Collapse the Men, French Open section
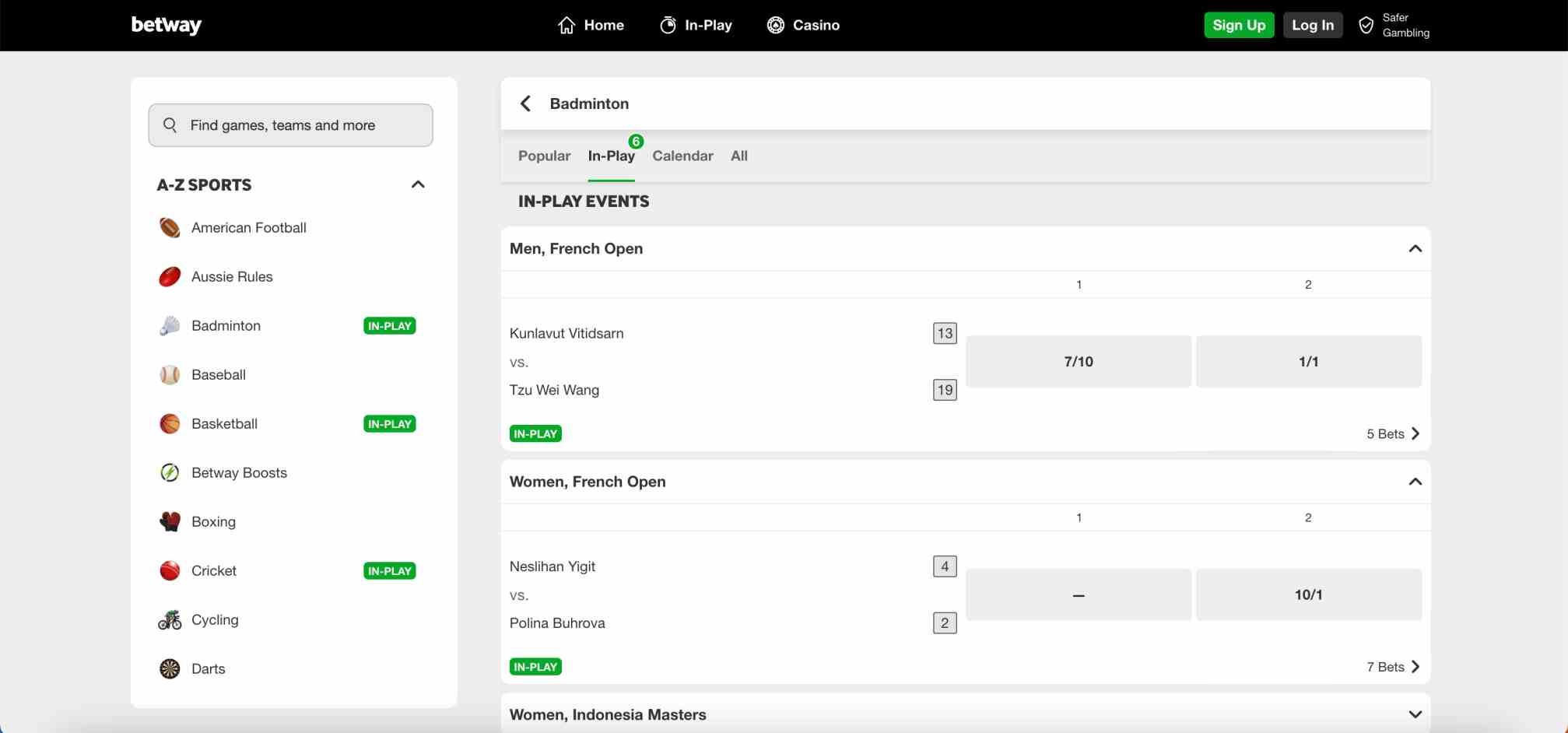1568x733 pixels. 1415,248
